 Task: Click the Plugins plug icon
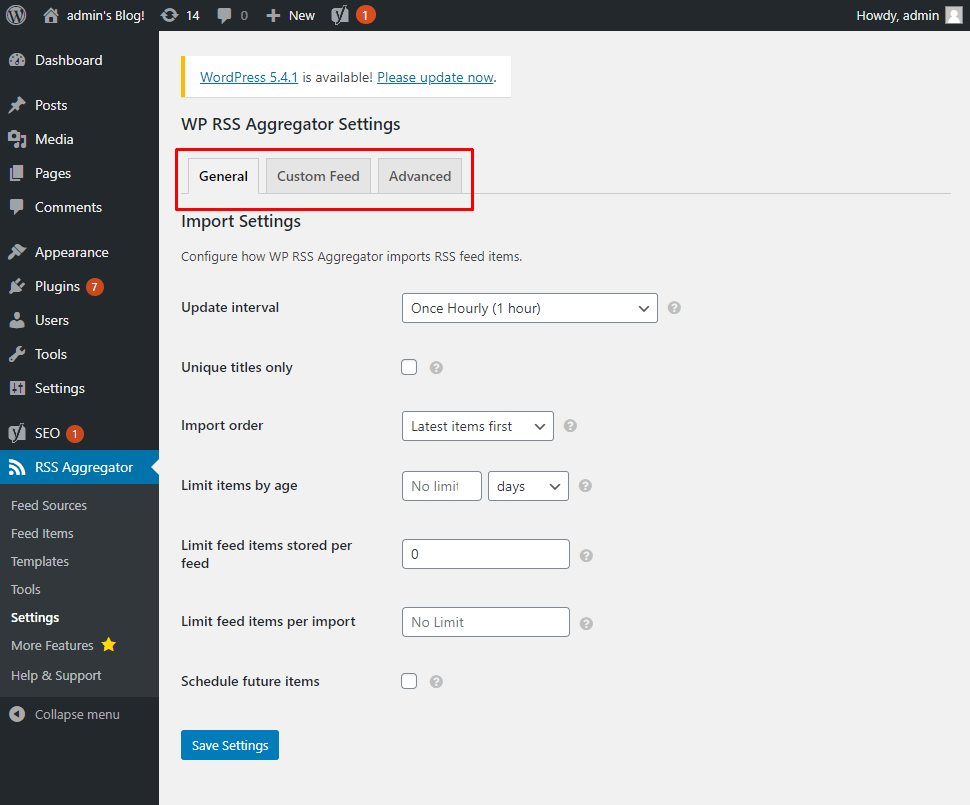(x=17, y=286)
